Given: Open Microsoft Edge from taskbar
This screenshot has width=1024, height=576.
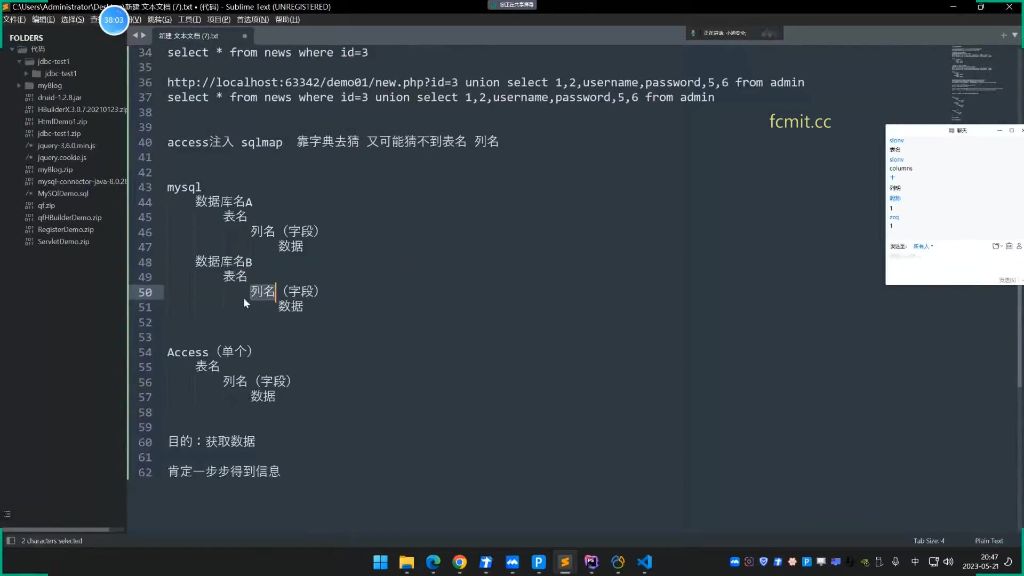Looking at the screenshot, I should (x=433, y=562).
